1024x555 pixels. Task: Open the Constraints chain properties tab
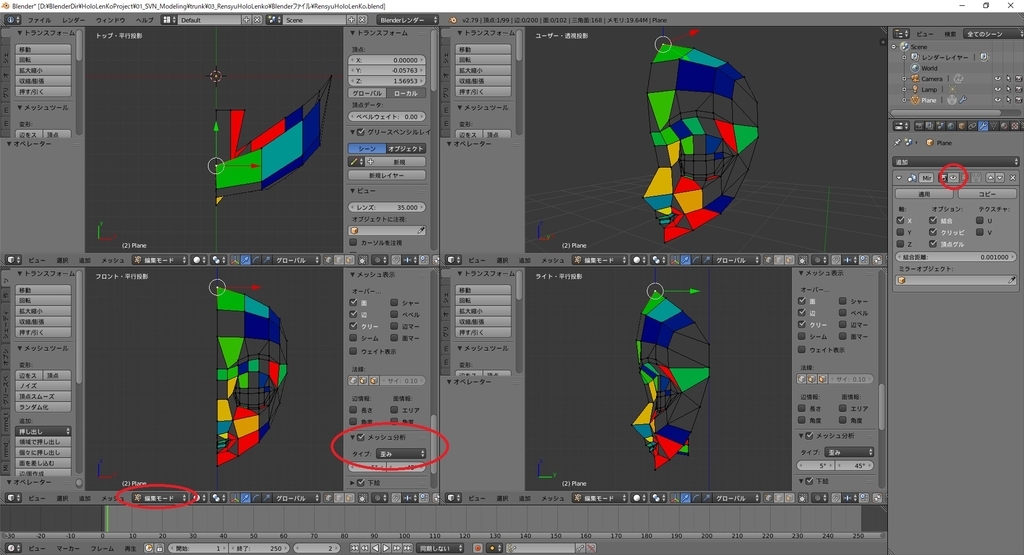(x=972, y=126)
